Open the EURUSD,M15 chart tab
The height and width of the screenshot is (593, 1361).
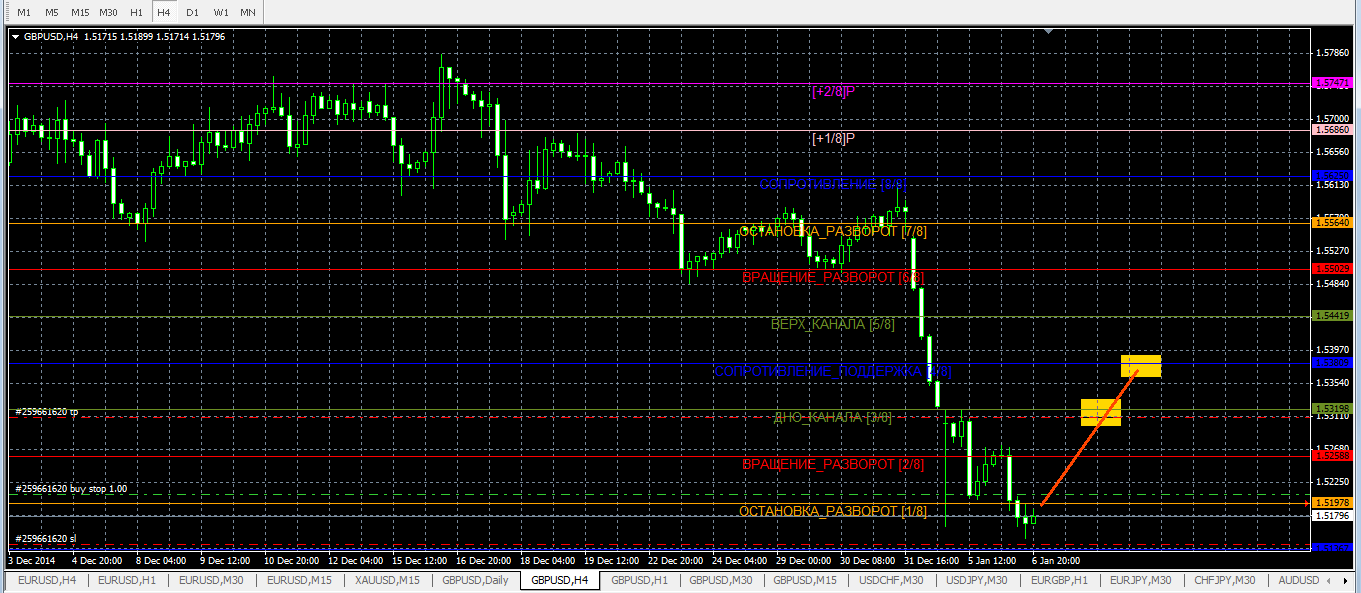[x=300, y=580]
